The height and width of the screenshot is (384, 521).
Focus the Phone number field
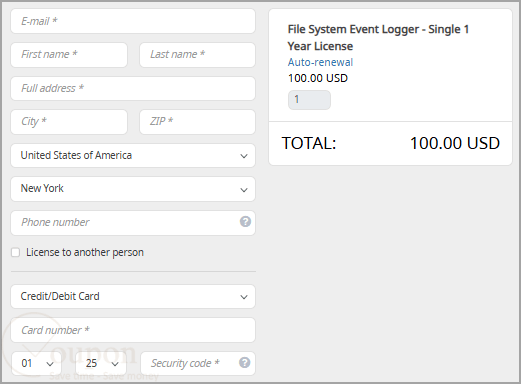[x=133, y=223]
